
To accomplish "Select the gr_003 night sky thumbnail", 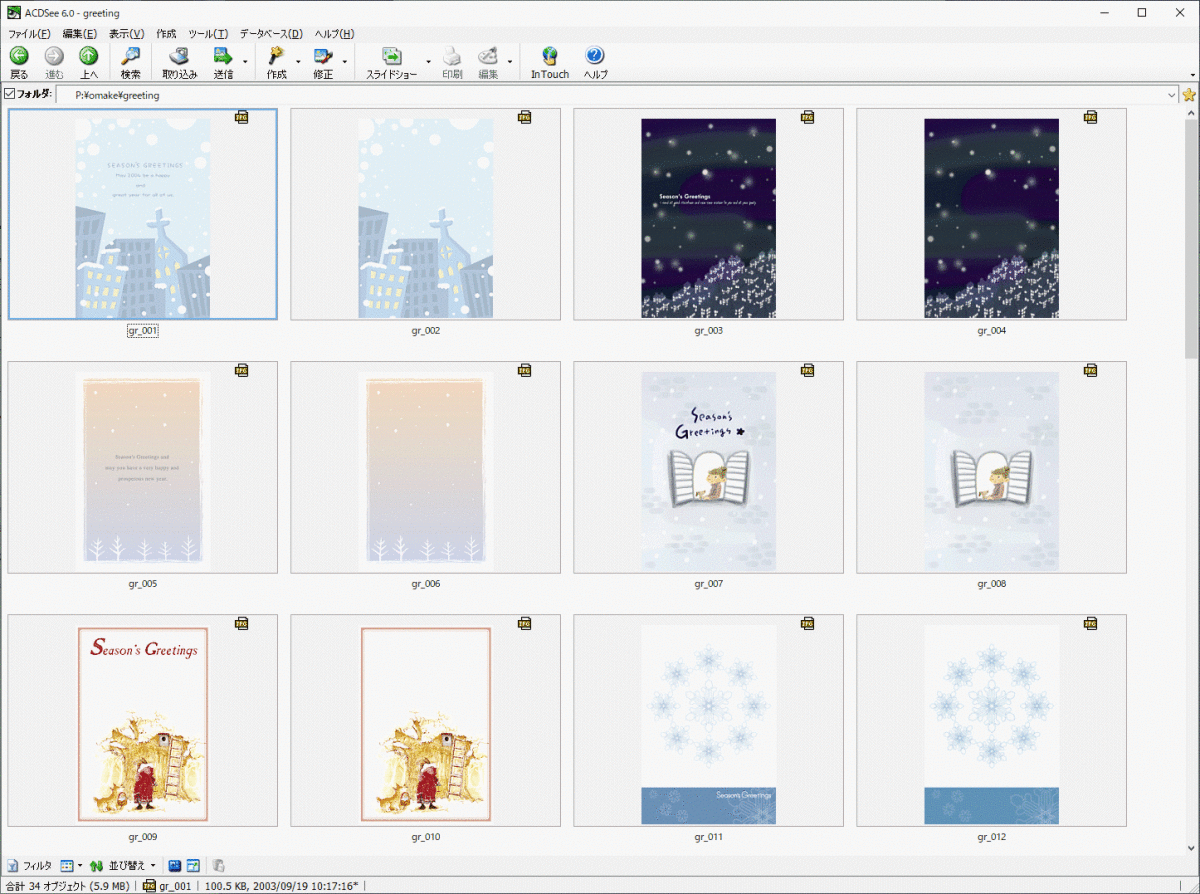I will (x=708, y=213).
